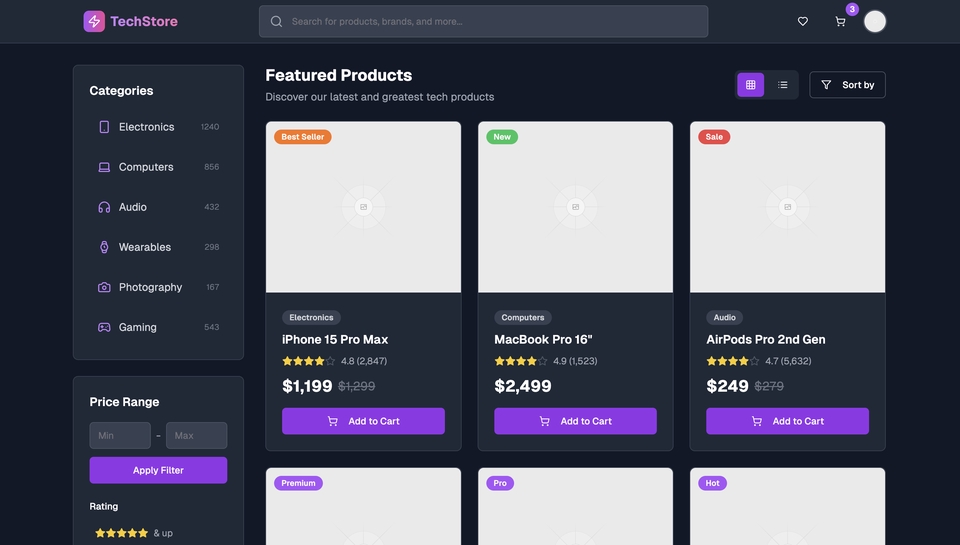Screen dimensions: 960x545
Task: Click the Computers laptop icon
Action: (x=104, y=167)
